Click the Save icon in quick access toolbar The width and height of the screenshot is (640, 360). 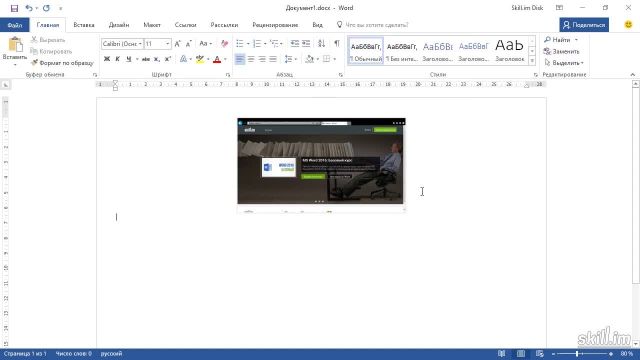(14, 8)
